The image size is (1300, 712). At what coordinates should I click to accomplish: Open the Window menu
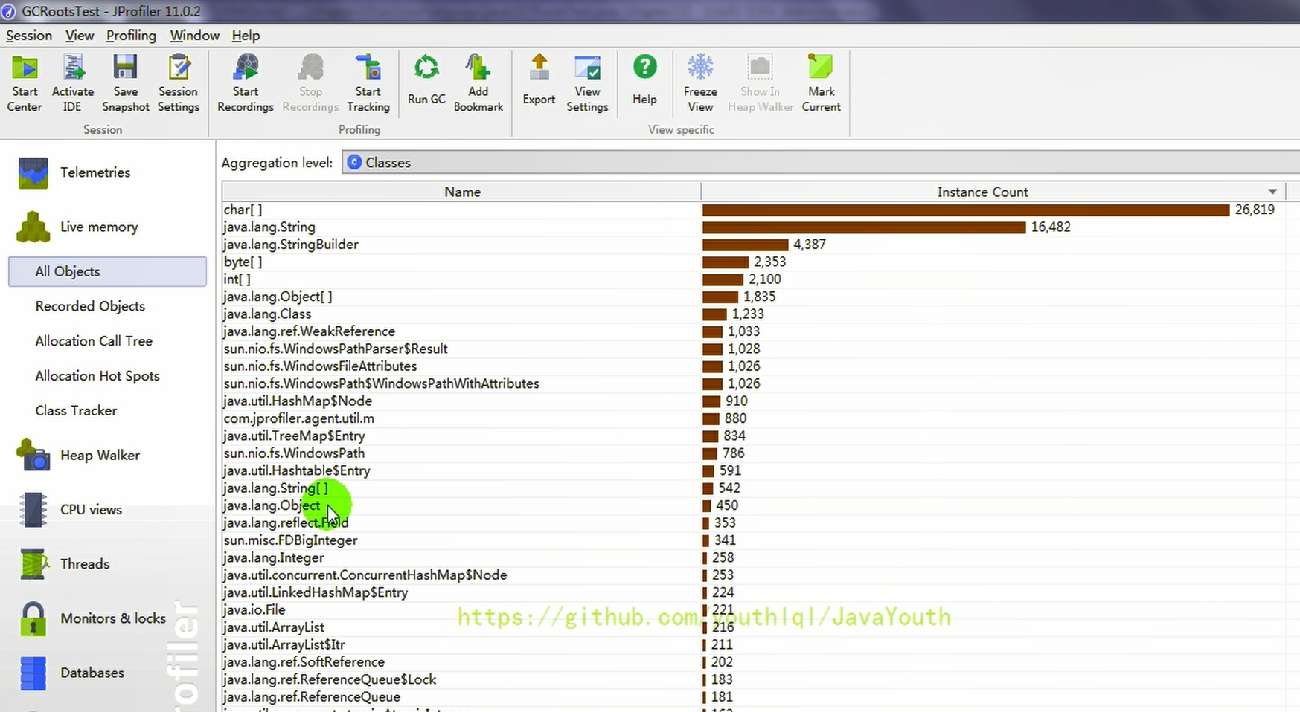tap(194, 35)
